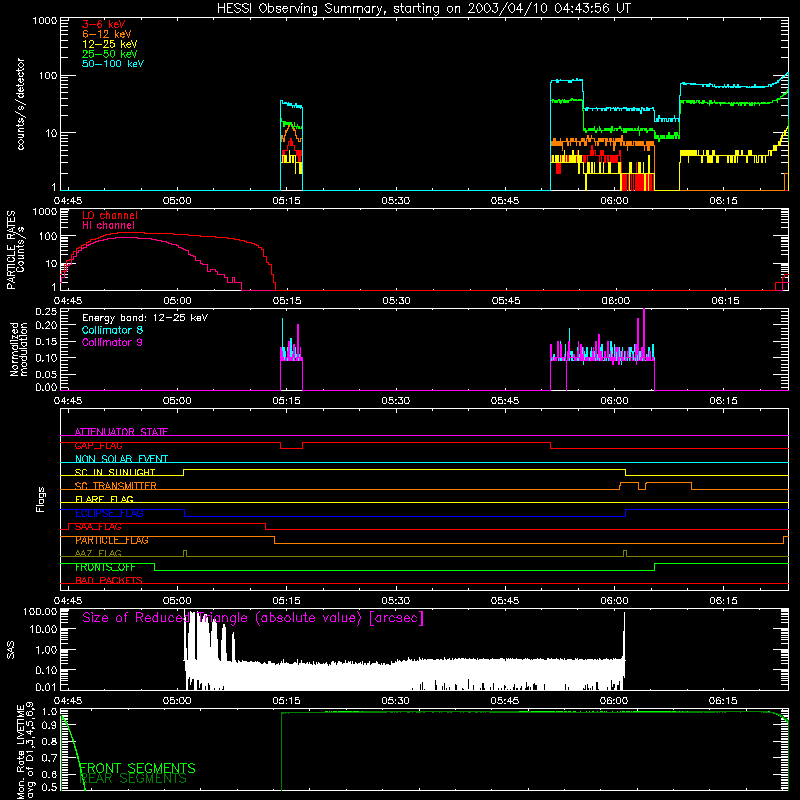Click the vertical Flags axis label
Image resolution: width=800 pixels, height=800 pixels.
click(40, 499)
